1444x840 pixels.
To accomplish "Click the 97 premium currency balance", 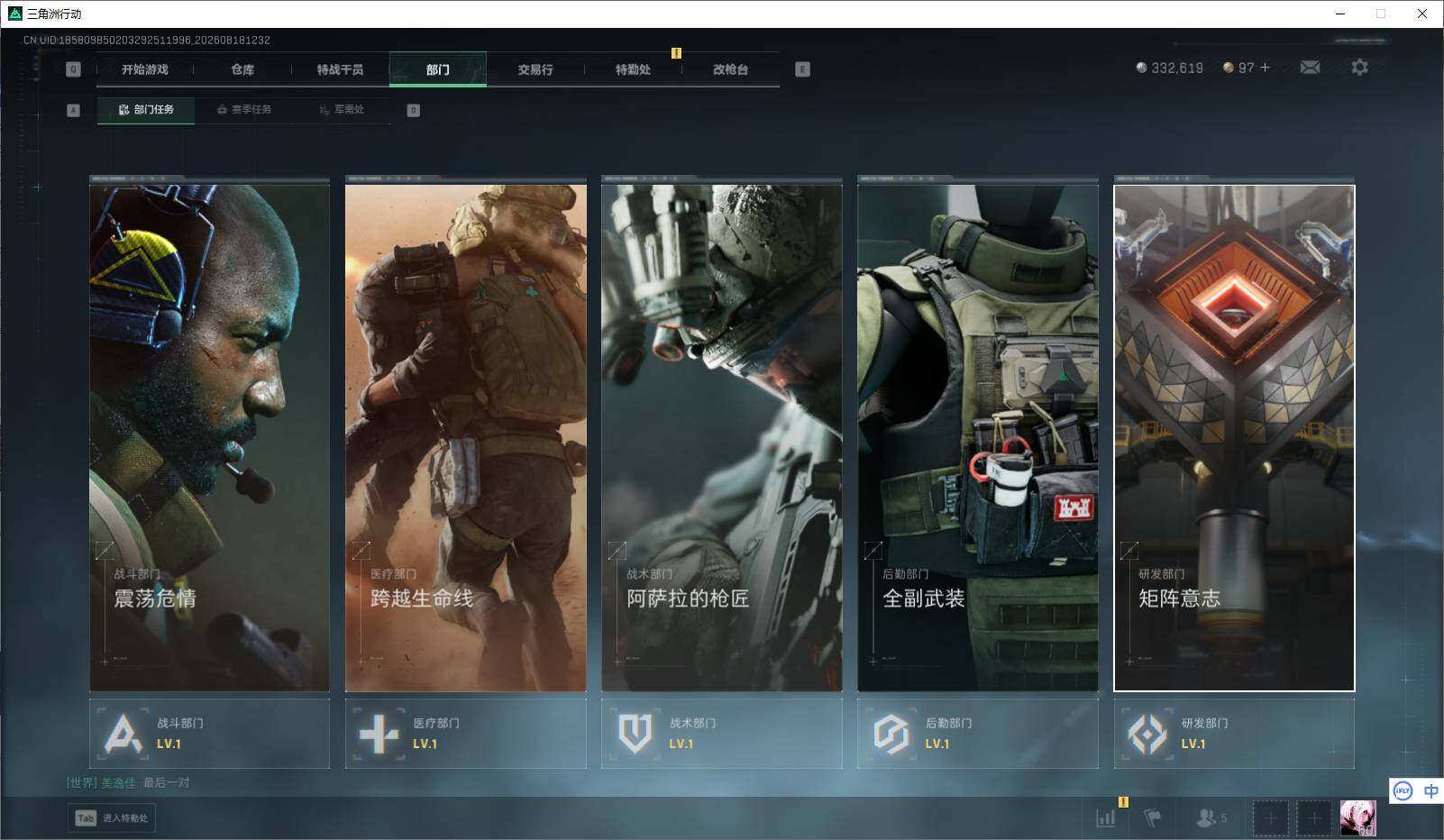I will tap(1246, 68).
